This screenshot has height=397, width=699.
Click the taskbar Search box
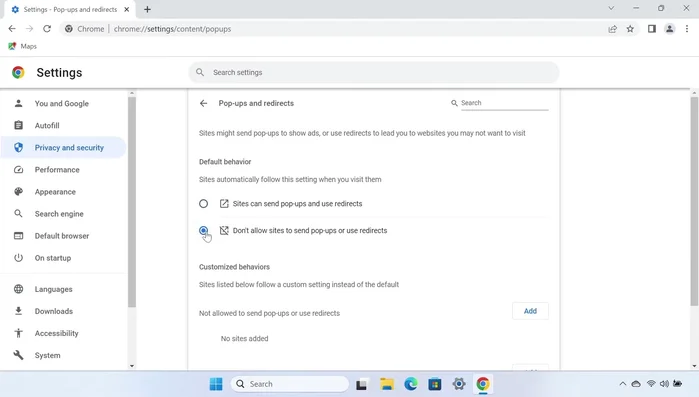pyautogui.click(x=290, y=384)
